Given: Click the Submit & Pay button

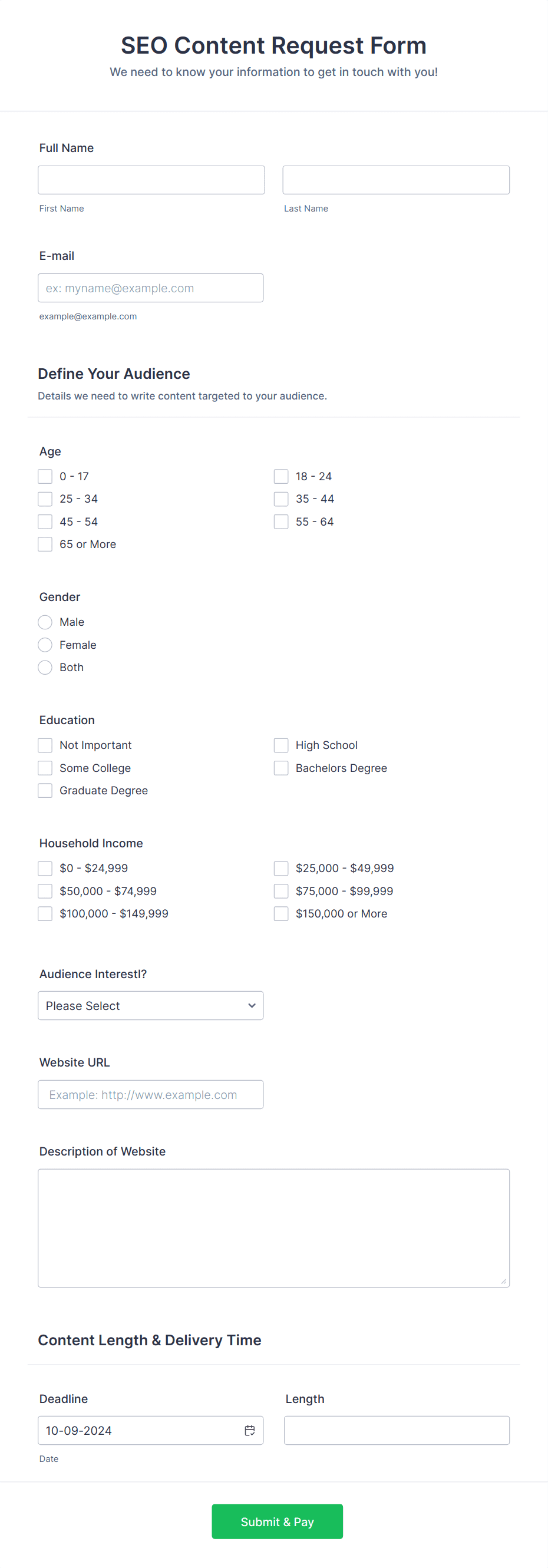Looking at the screenshot, I should tap(277, 1521).
